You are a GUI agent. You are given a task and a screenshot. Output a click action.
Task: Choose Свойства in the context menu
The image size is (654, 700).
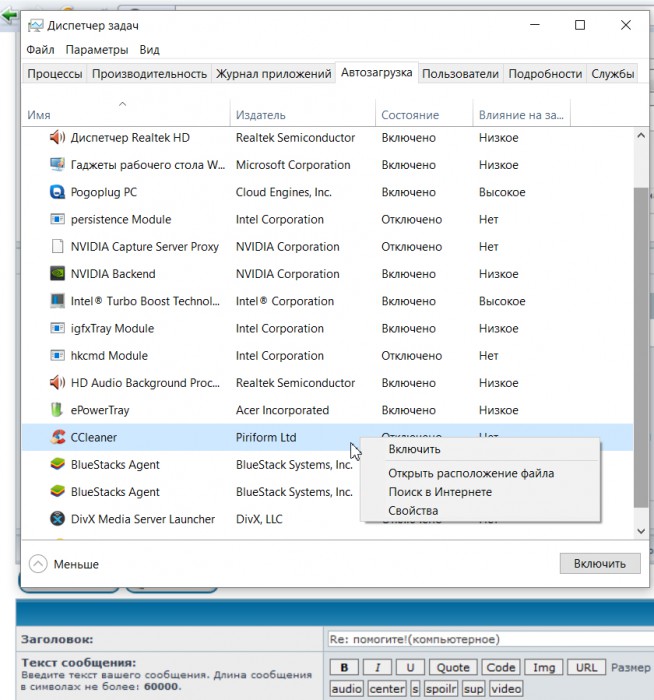tap(480, 510)
